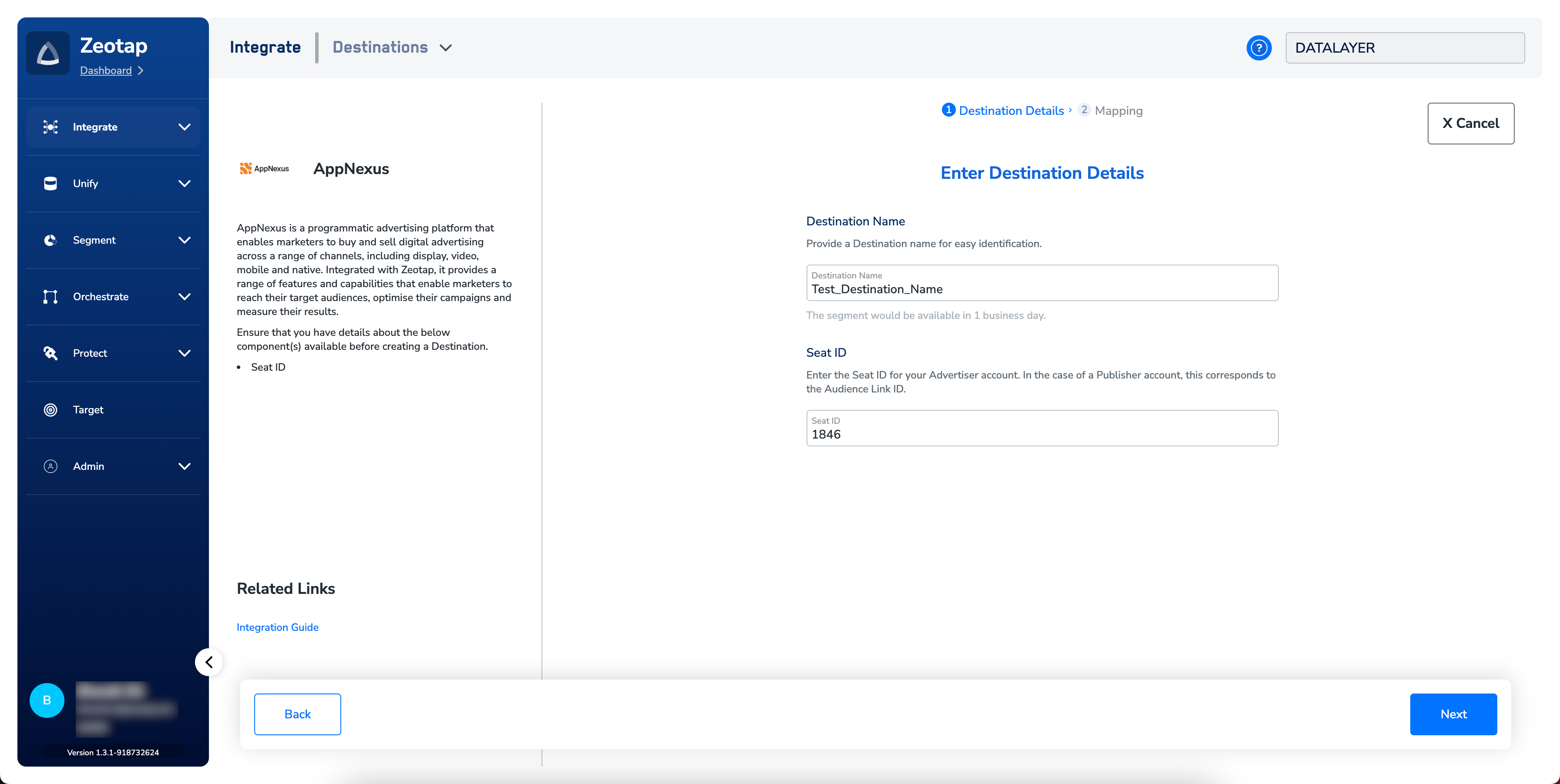Expand the Segment menu chevron

184,240
